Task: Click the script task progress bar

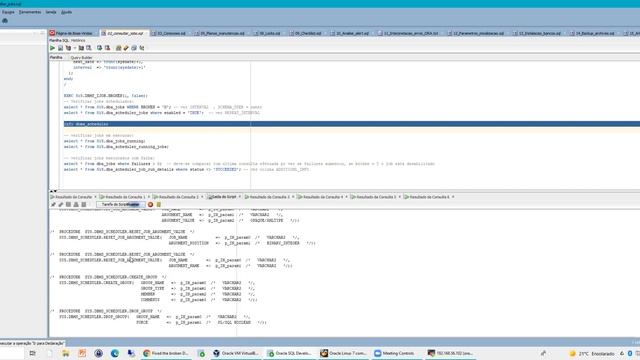Action: tap(120, 204)
